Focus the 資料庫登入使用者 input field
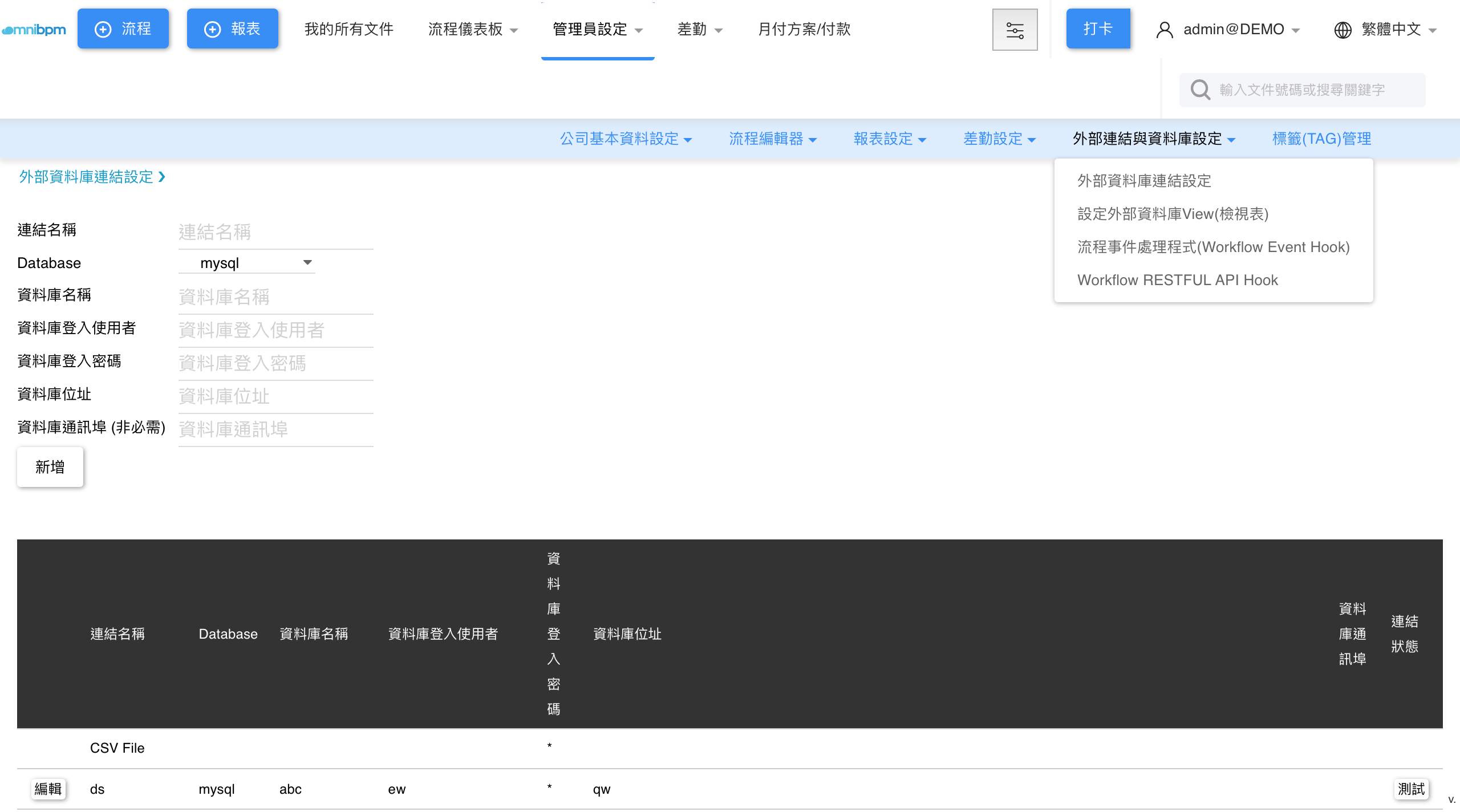 click(x=276, y=330)
